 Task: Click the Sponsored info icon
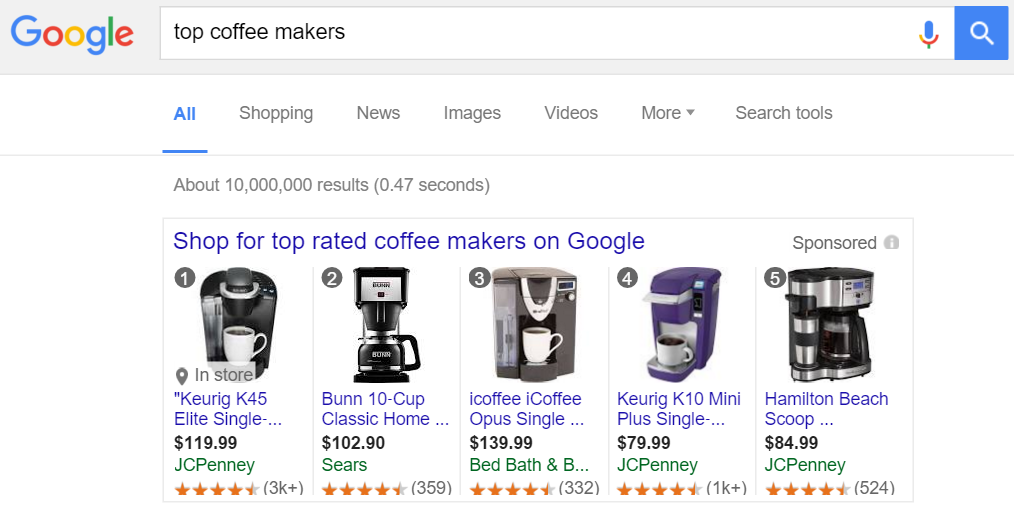click(892, 243)
